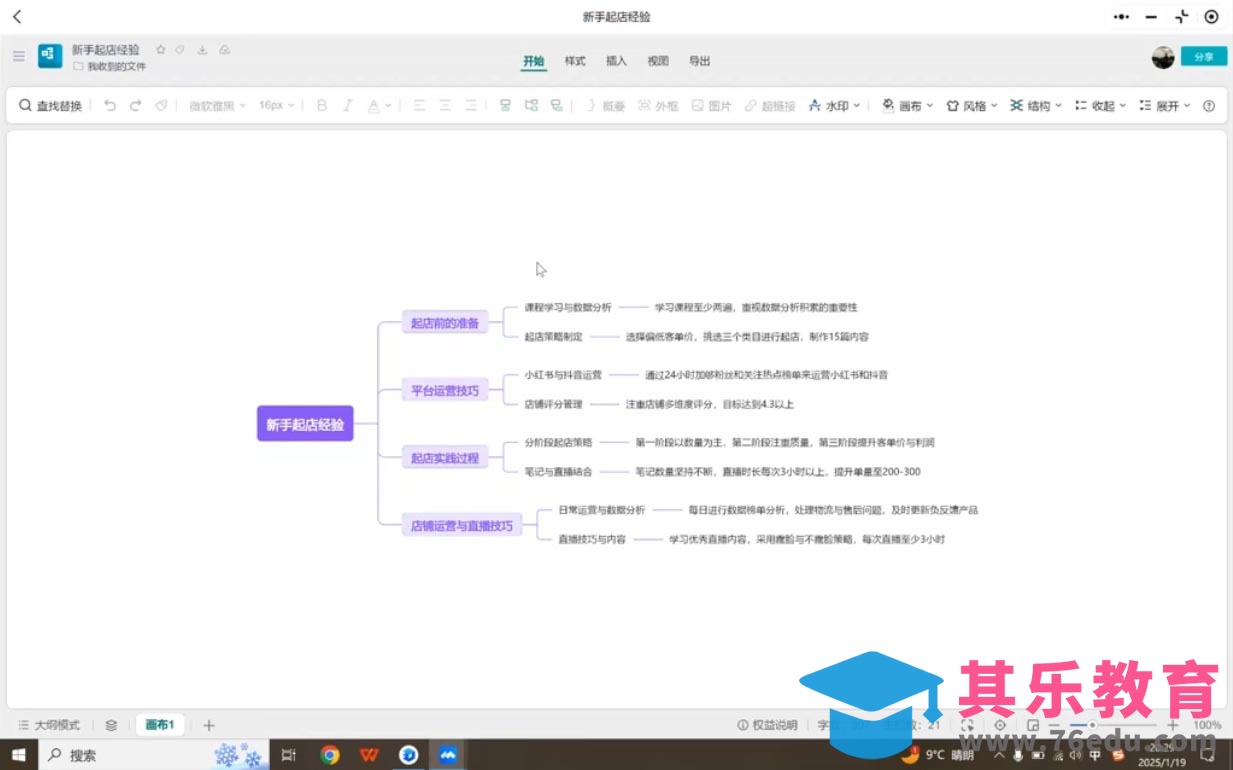Screen dimensions: 1233x770
Task: Click the 分享 share button
Action: point(1203,57)
